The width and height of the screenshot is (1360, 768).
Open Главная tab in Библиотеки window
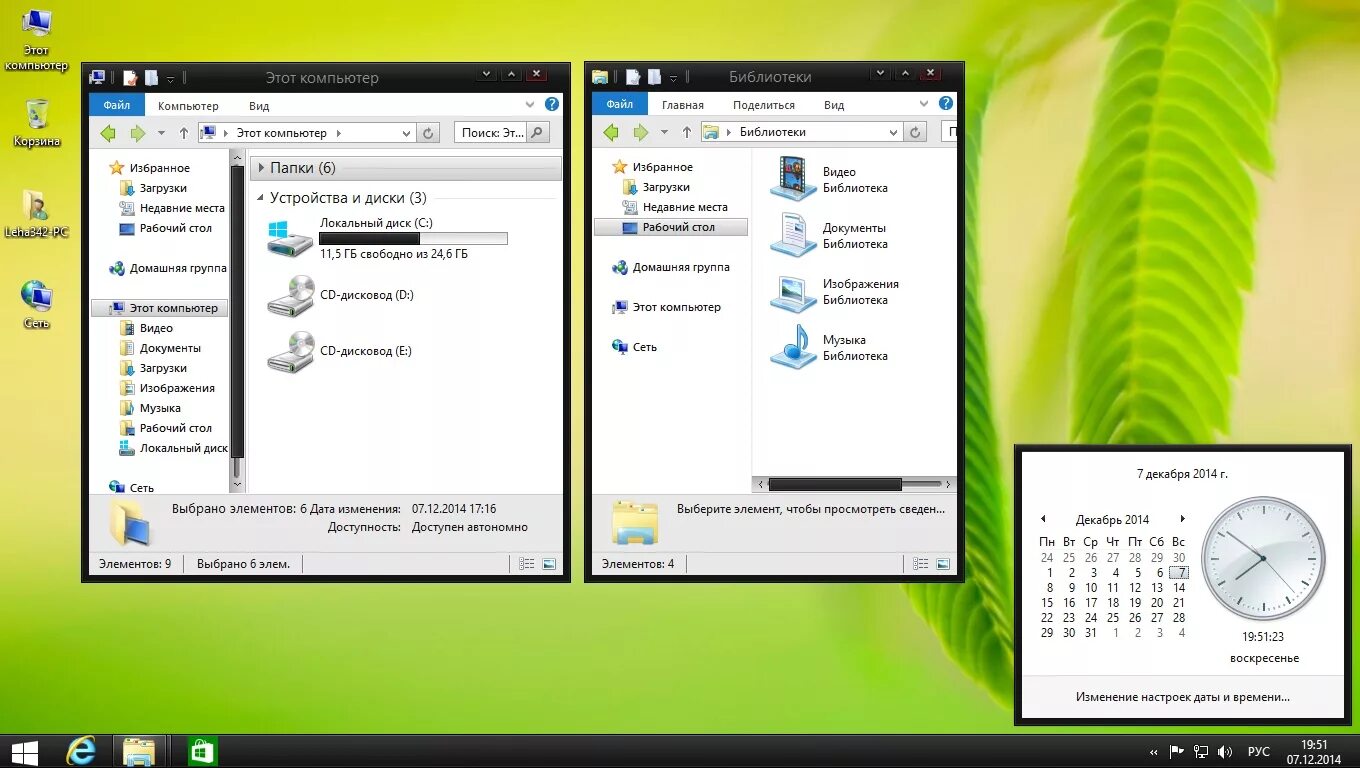[x=682, y=104]
